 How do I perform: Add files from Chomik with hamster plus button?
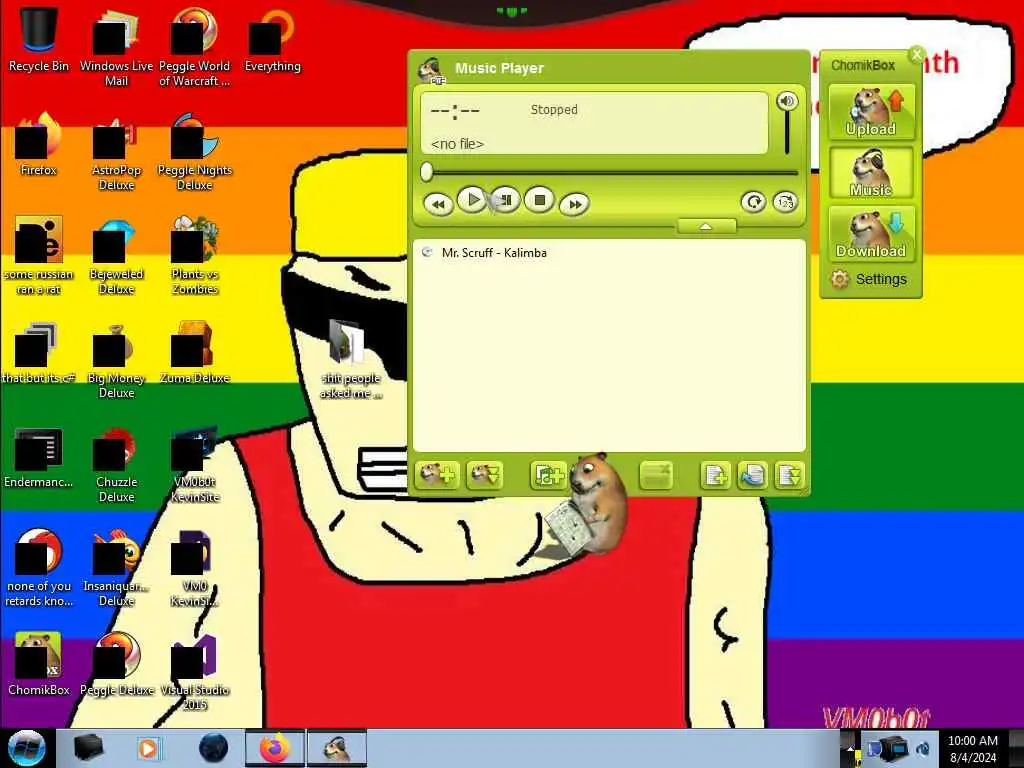[x=437, y=475]
